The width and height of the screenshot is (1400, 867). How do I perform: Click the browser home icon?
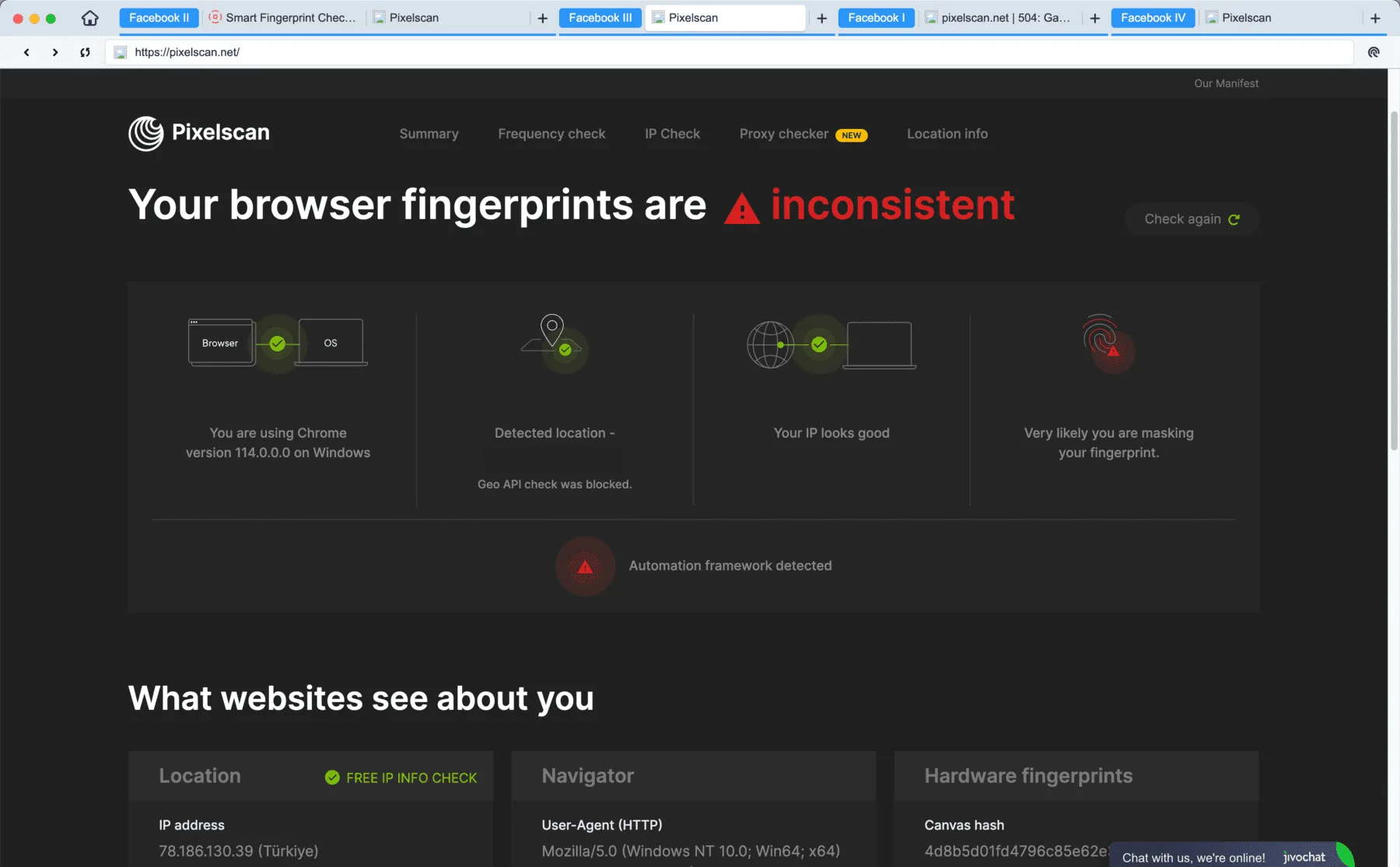[90, 18]
